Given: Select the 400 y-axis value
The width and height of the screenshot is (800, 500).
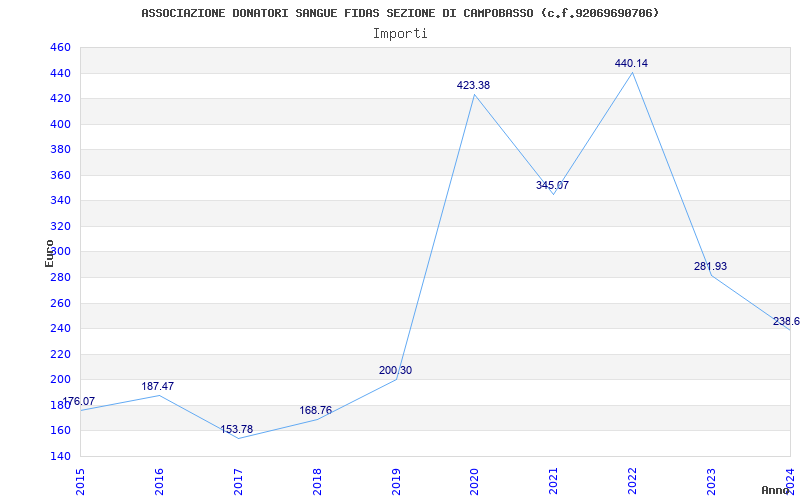Looking at the screenshot, I should coord(60,124).
